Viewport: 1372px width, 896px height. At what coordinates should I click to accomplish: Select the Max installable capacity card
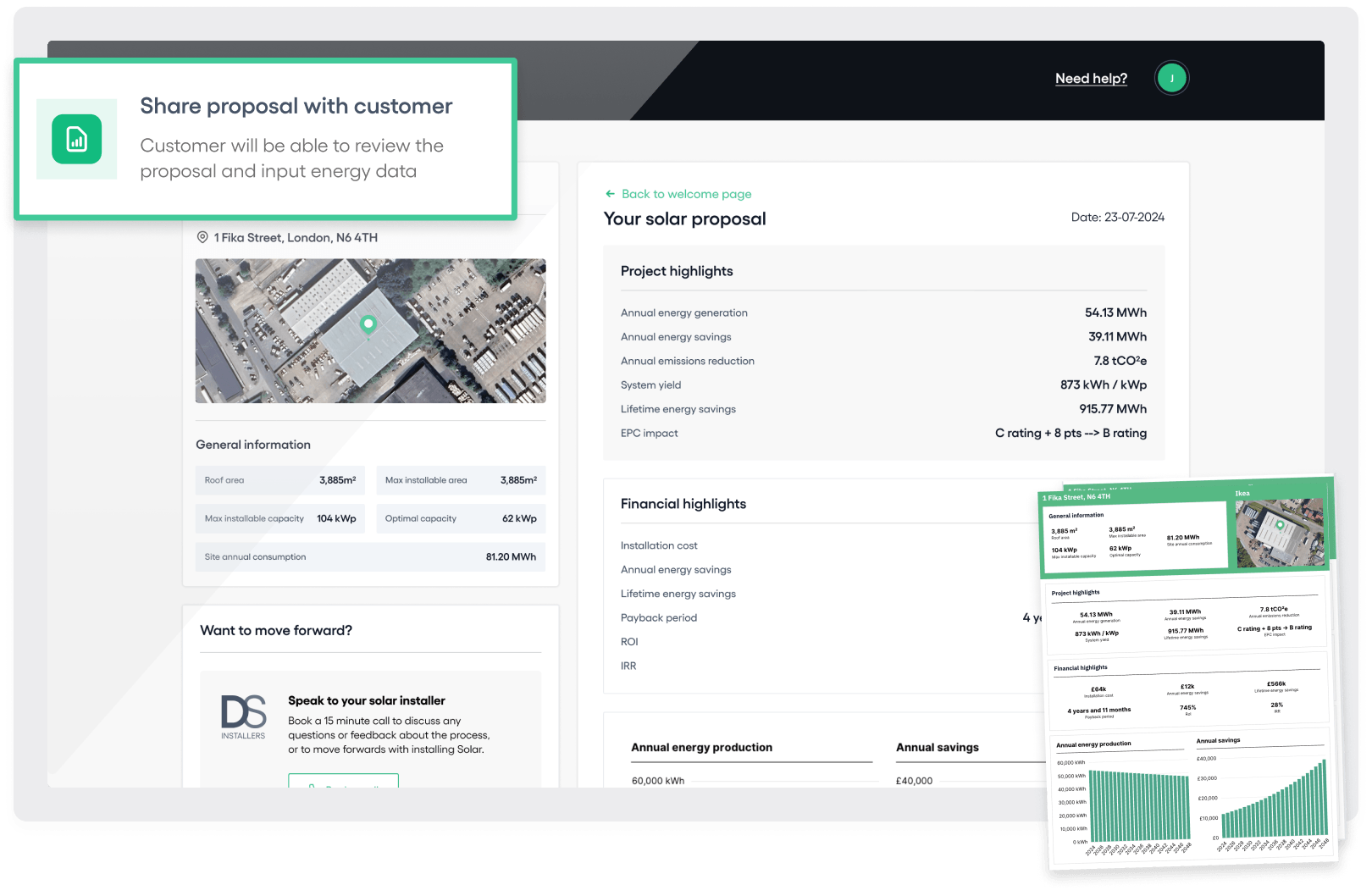pos(279,518)
